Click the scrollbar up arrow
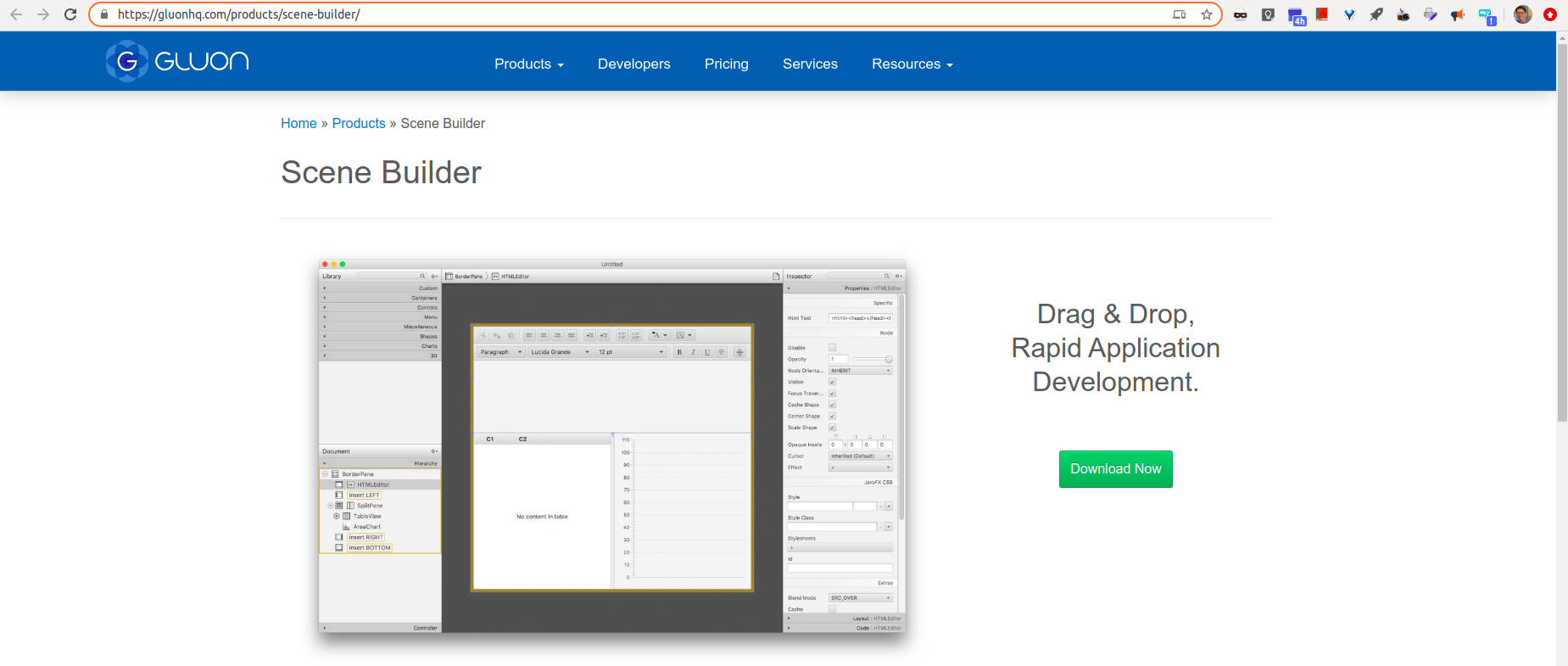This screenshot has height=666, width=1568. point(1562,37)
